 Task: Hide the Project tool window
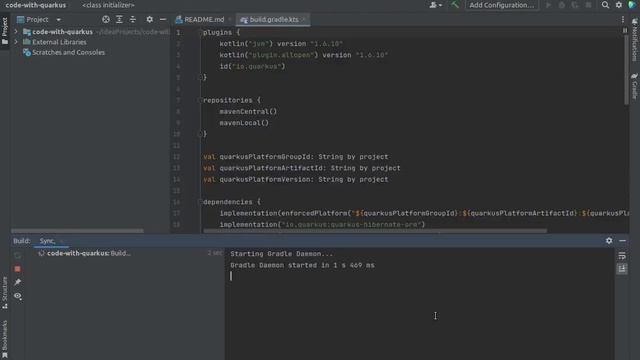(x=163, y=20)
